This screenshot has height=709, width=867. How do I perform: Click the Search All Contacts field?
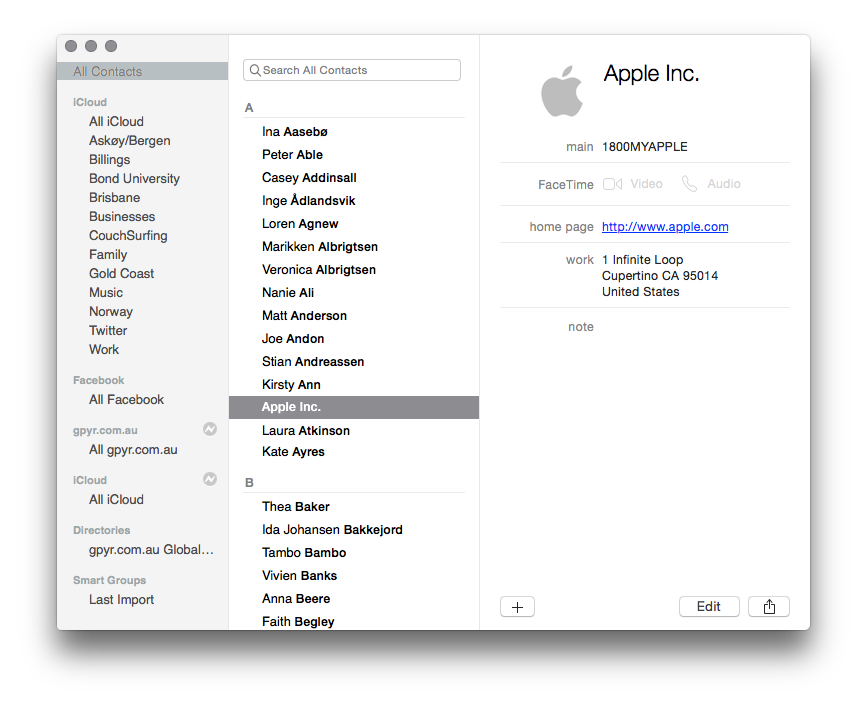click(x=352, y=70)
